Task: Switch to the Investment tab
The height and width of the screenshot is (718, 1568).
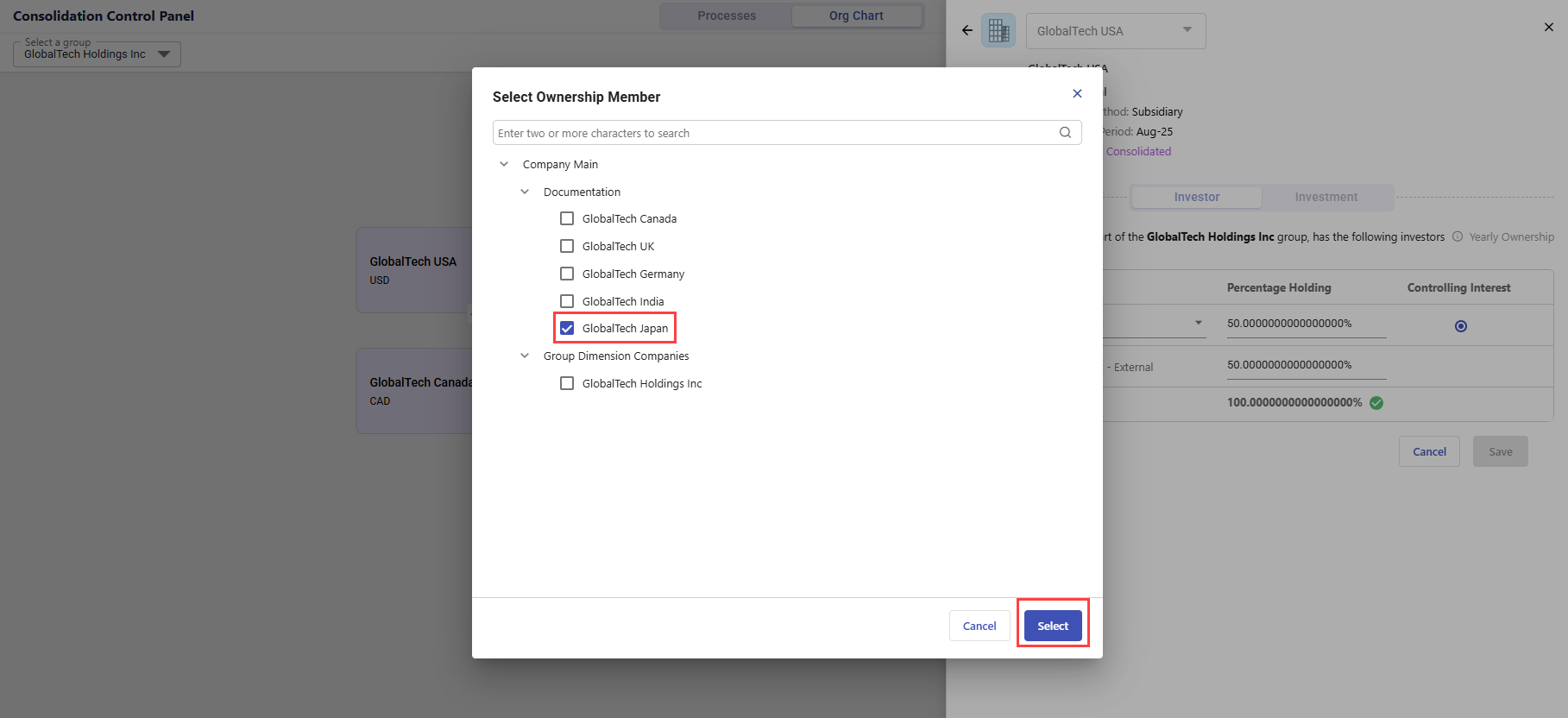Action: coord(1326,198)
